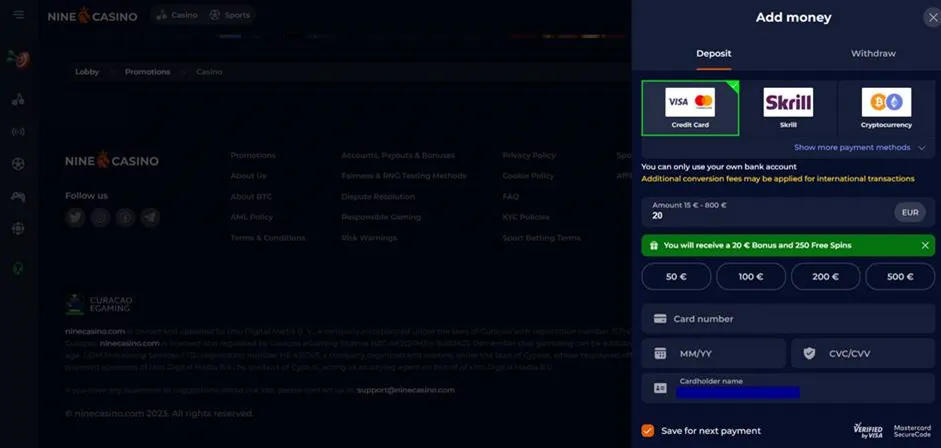Click the CVC/CVV field
The width and height of the screenshot is (941, 448).
tap(863, 354)
